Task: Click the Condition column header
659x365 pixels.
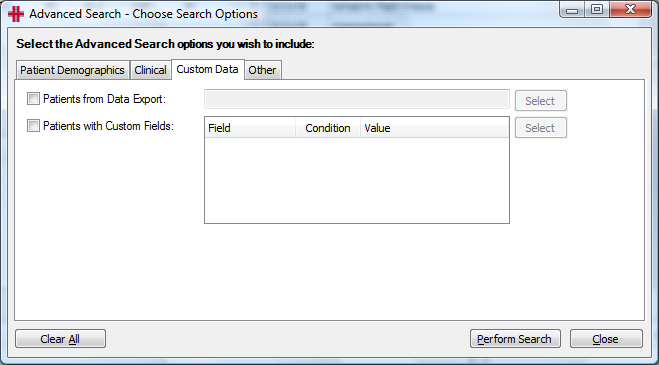Action: 328,128
